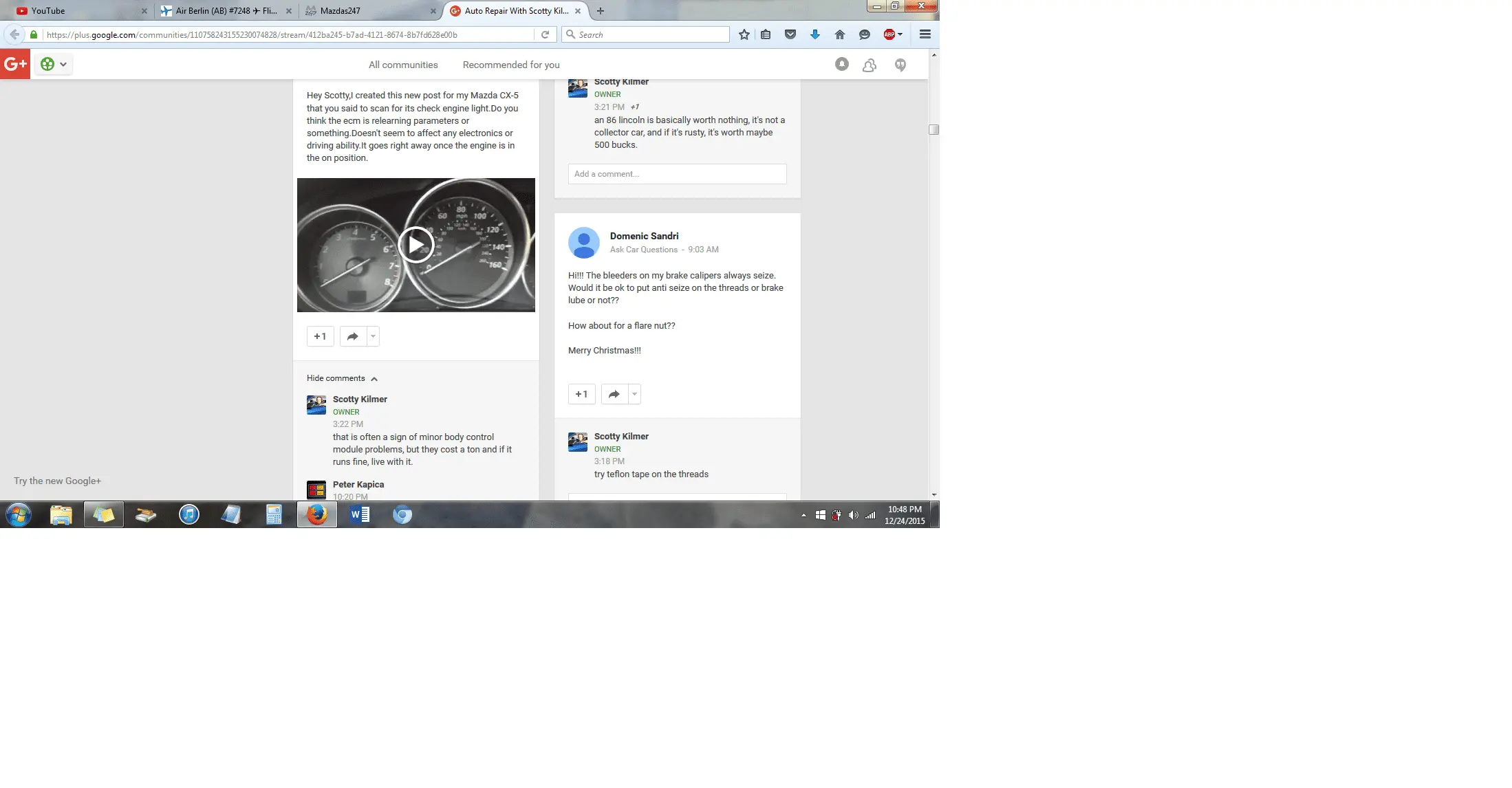Open the Google+ notifications bell
Viewport: 1512px width, 788px height.
click(841, 64)
